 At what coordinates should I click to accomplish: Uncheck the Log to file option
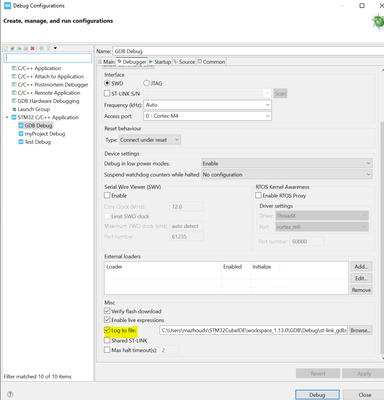107,330
